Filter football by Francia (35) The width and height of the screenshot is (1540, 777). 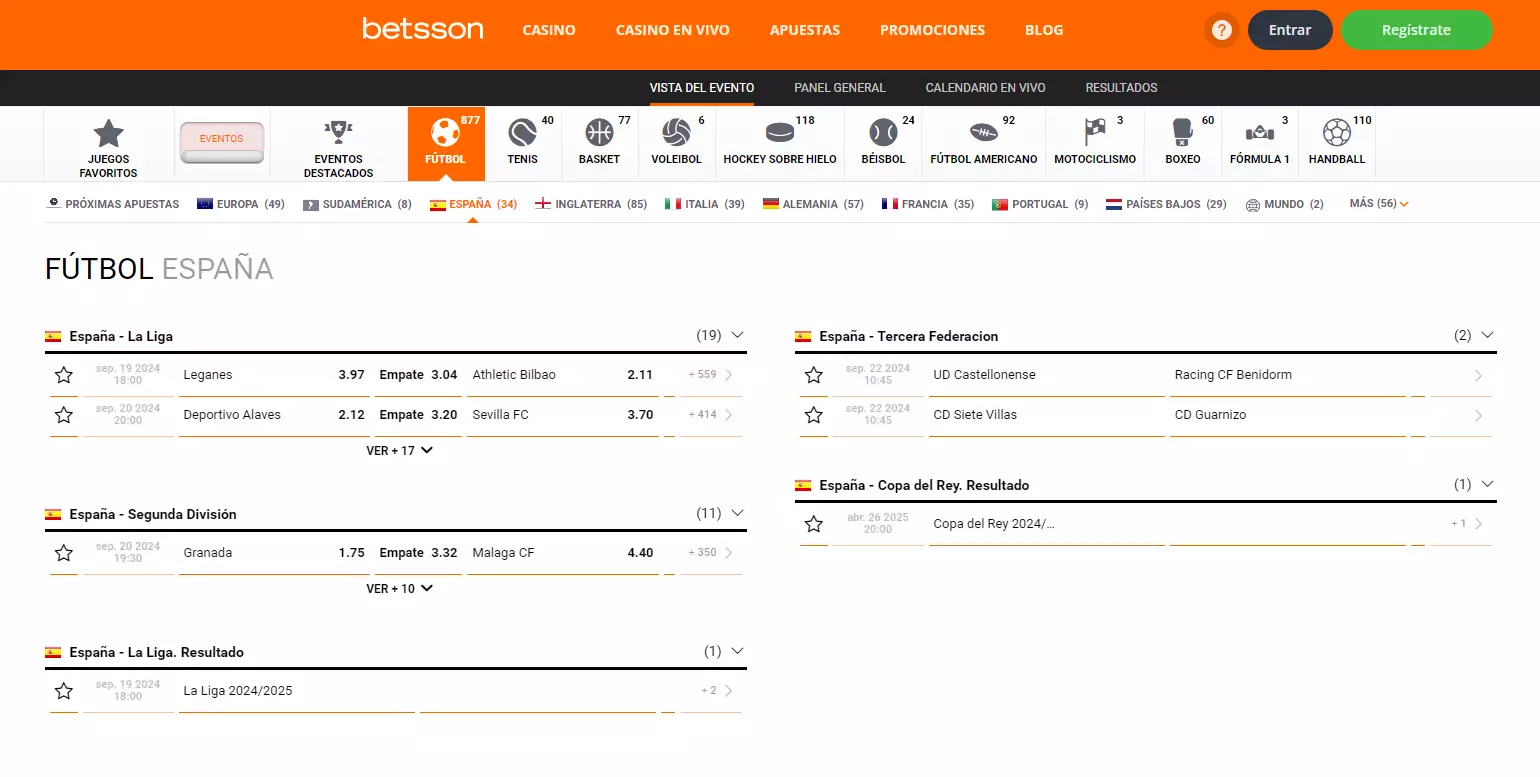[928, 204]
